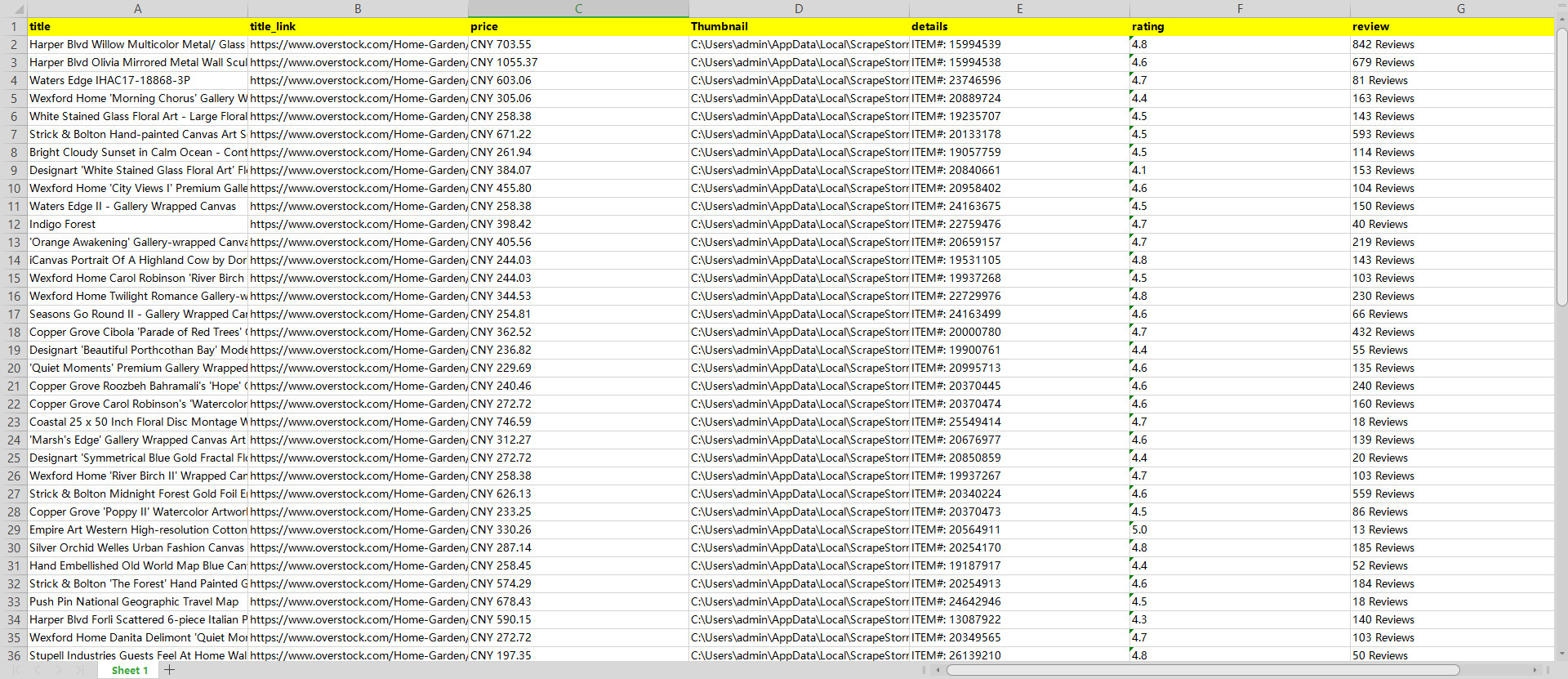Select column F header
Viewport: 1568px width, 679px height.
pos(1240,9)
